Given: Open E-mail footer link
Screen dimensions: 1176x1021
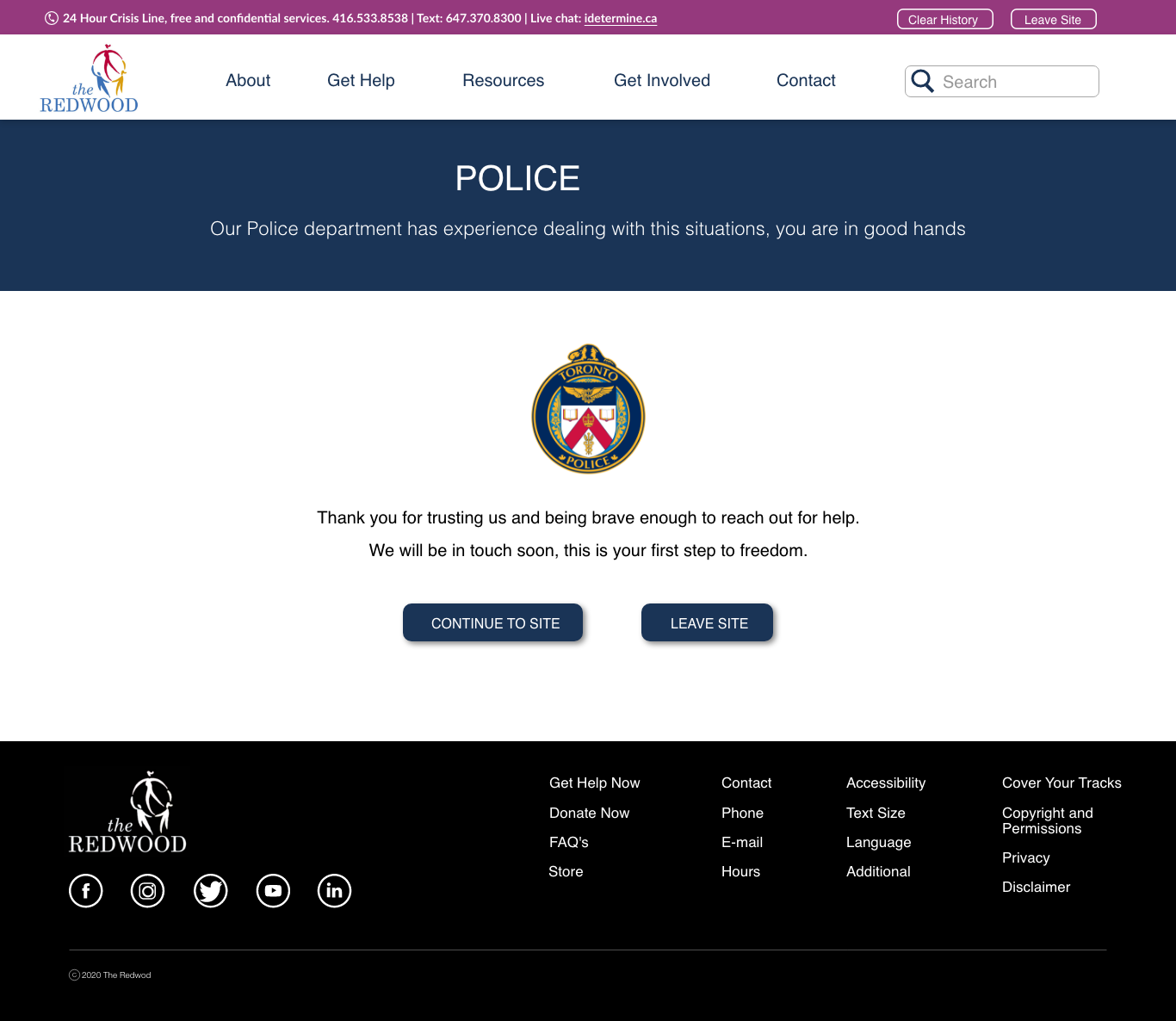Looking at the screenshot, I should (x=742, y=842).
